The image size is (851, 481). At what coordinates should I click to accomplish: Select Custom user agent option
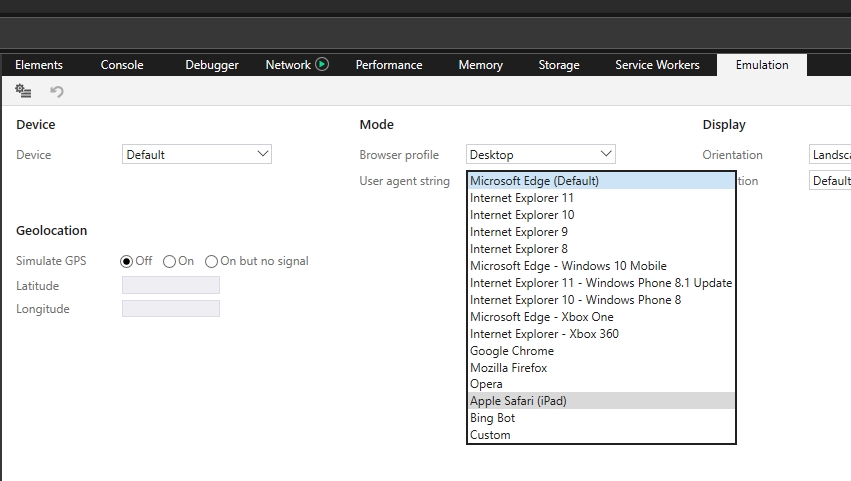[x=601, y=434]
